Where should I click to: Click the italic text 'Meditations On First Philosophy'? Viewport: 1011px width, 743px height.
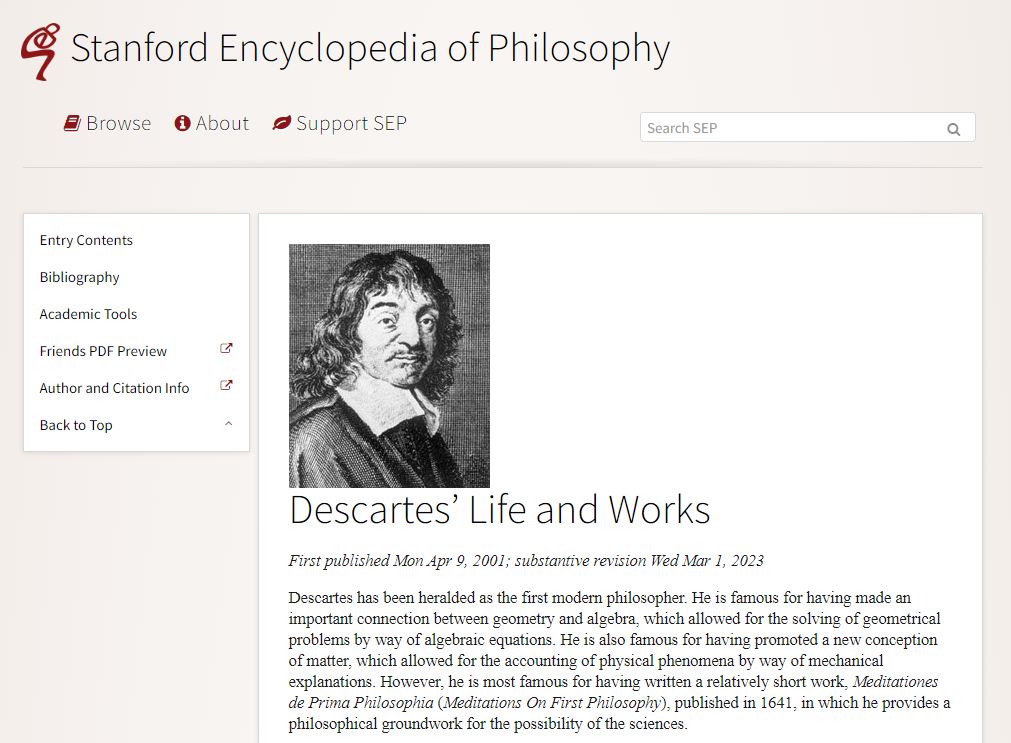pos(555,702)
